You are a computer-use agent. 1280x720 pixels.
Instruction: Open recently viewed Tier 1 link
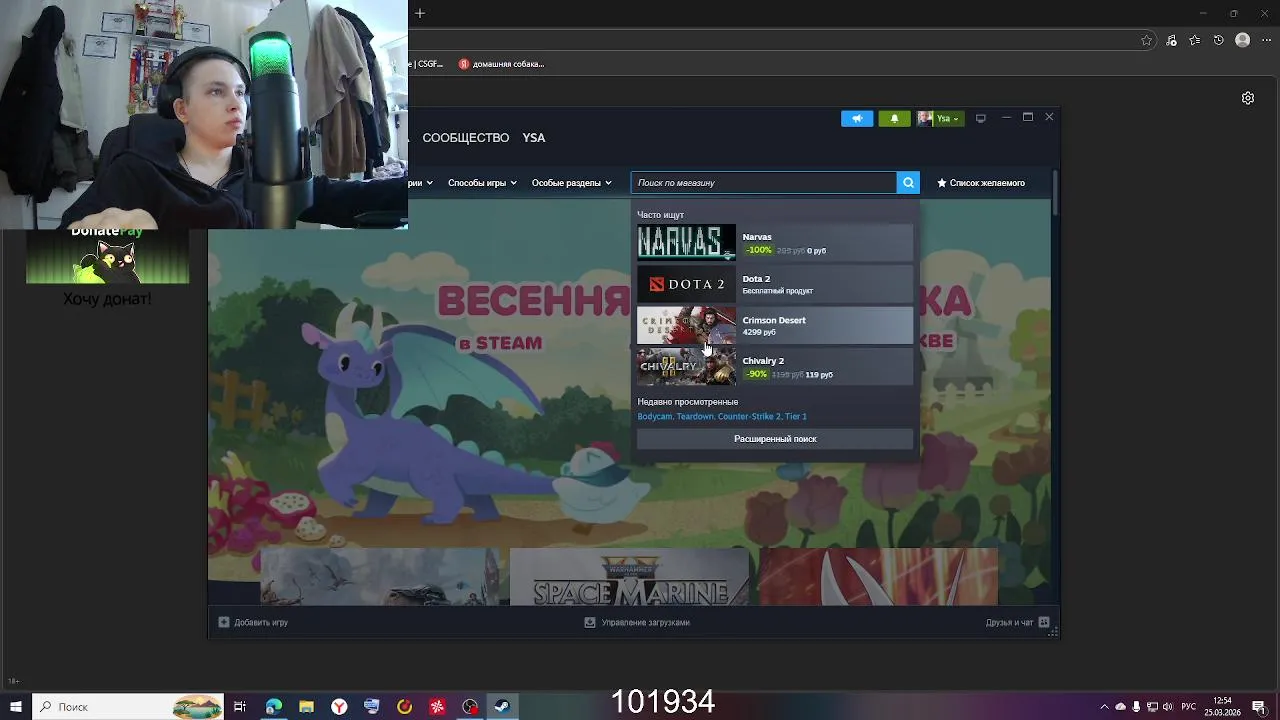796,416
